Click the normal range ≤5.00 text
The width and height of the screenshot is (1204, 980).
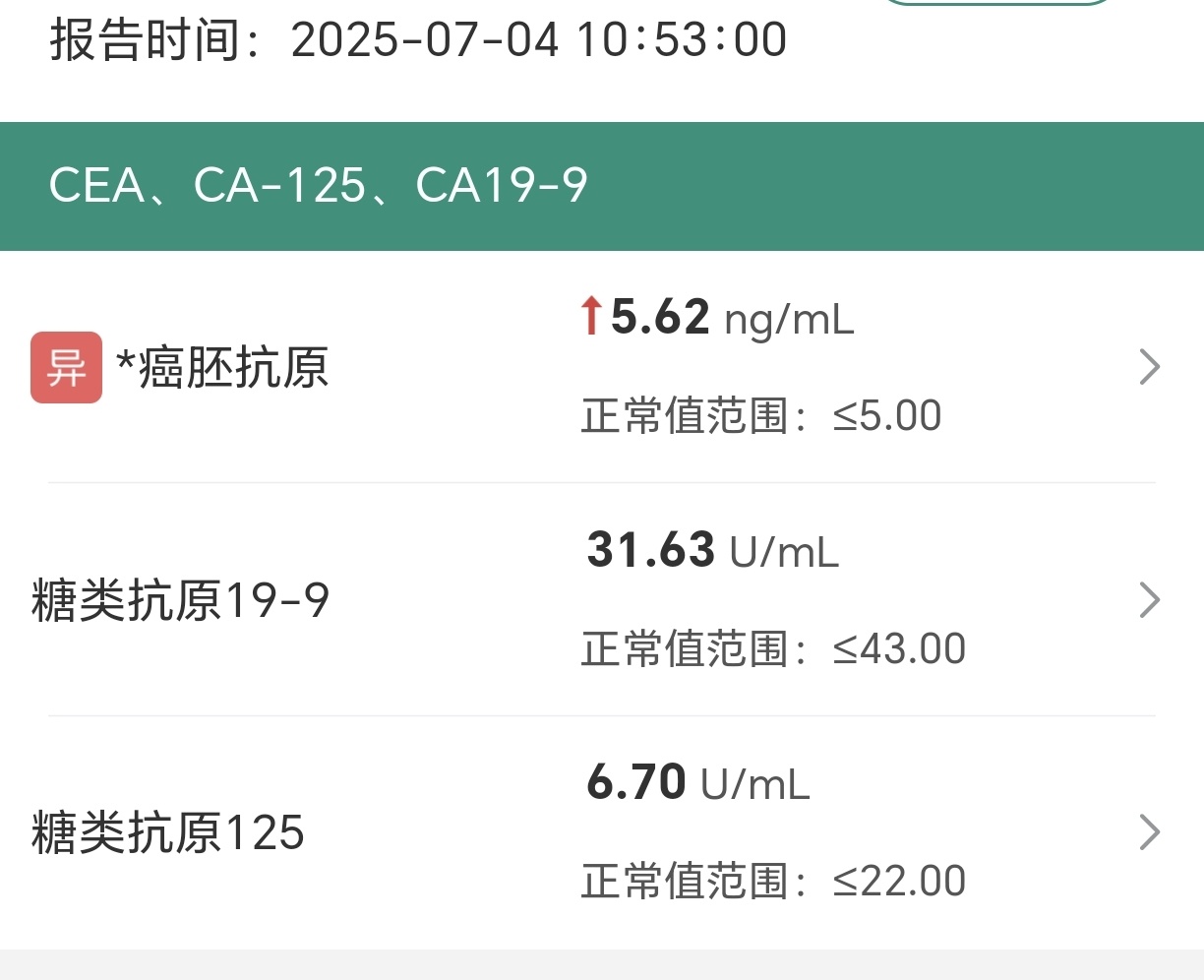tap(760, 416)
